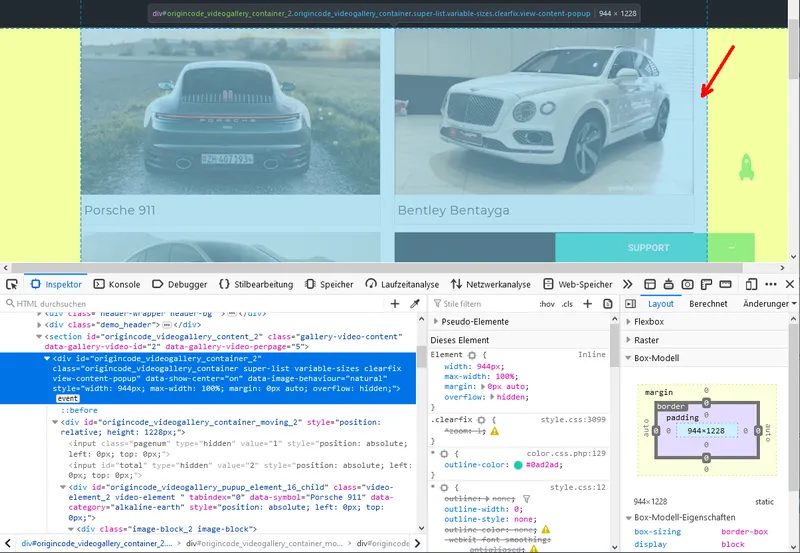800x553 pixels.
Task: Click selector highlighter icon in style.css:12 rule
Action: click(x=444, y=487)
